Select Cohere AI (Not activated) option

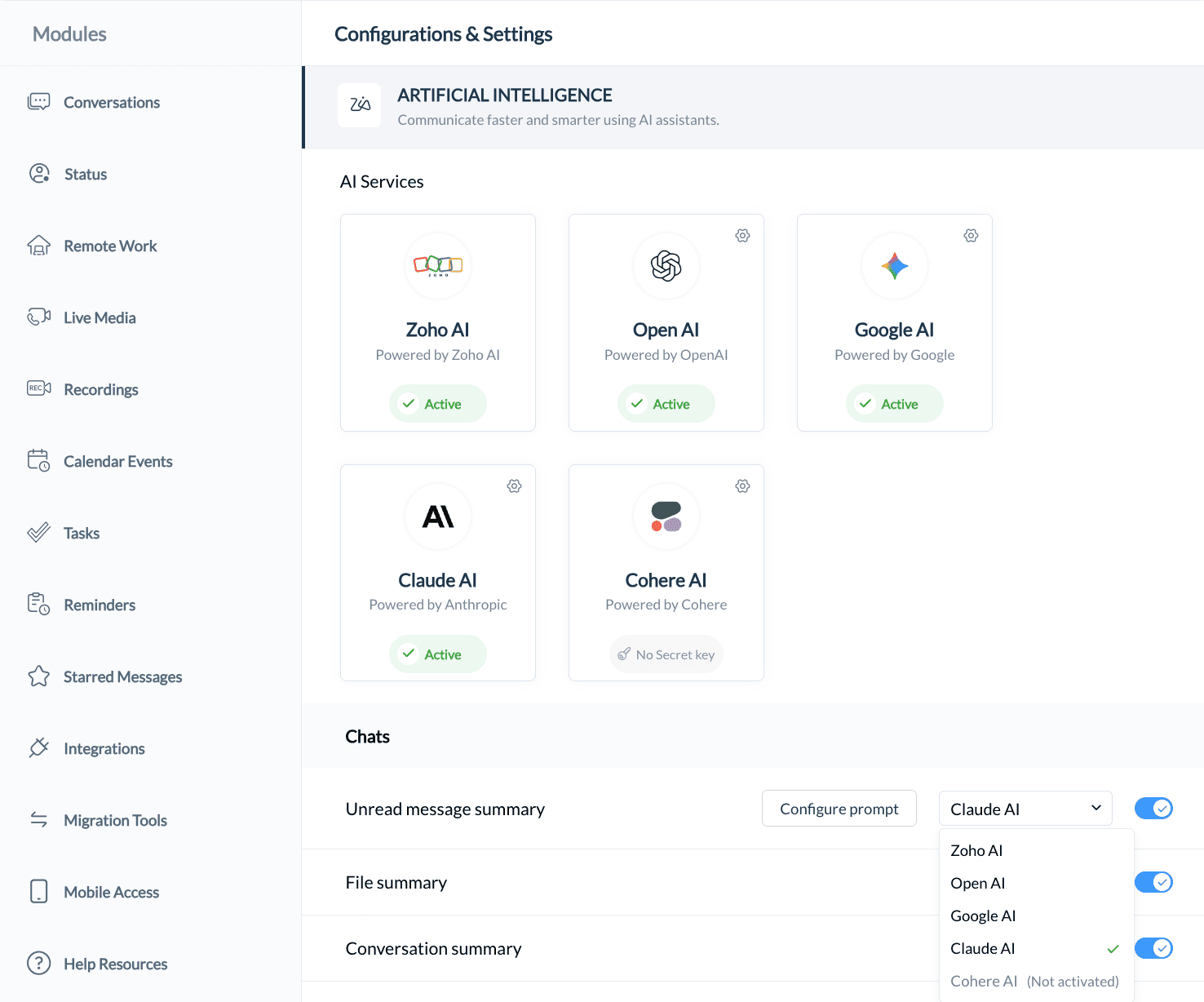coord(1036,981)
